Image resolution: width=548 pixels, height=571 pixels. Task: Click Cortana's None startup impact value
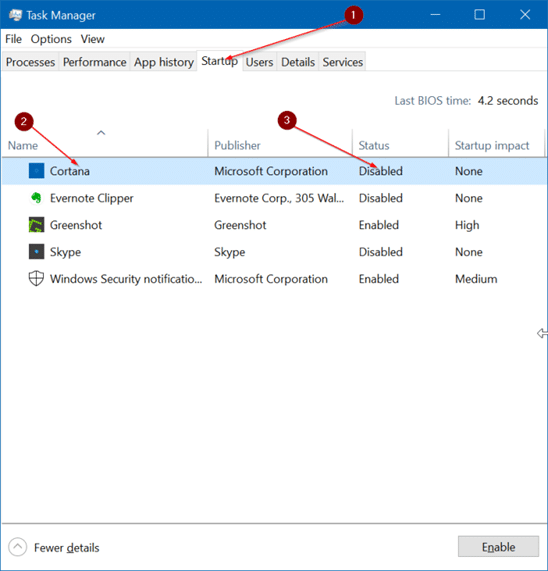point(469,171)
